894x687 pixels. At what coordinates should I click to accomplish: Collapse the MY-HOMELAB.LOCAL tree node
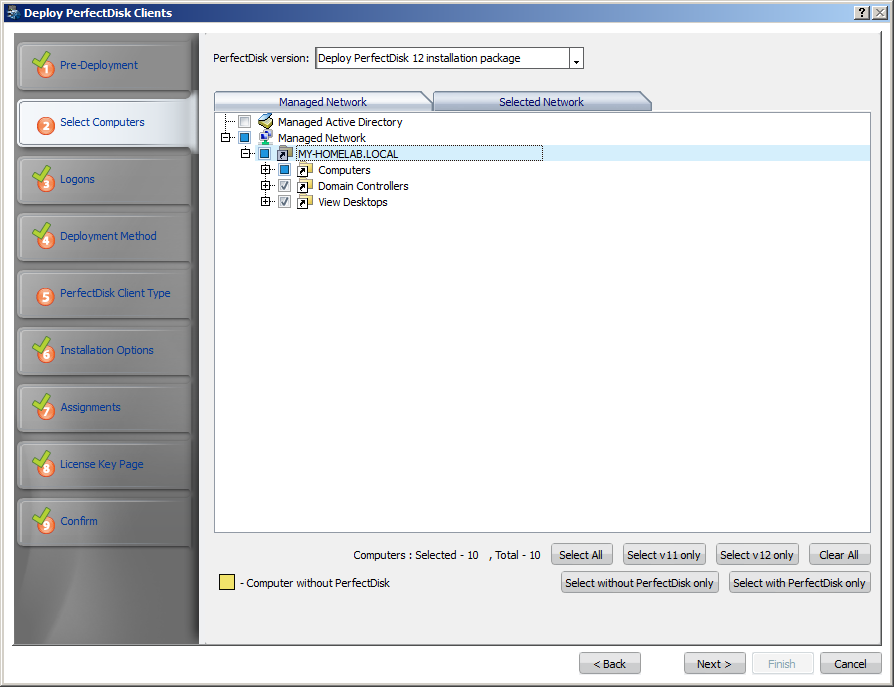click(x=246, y=154)
